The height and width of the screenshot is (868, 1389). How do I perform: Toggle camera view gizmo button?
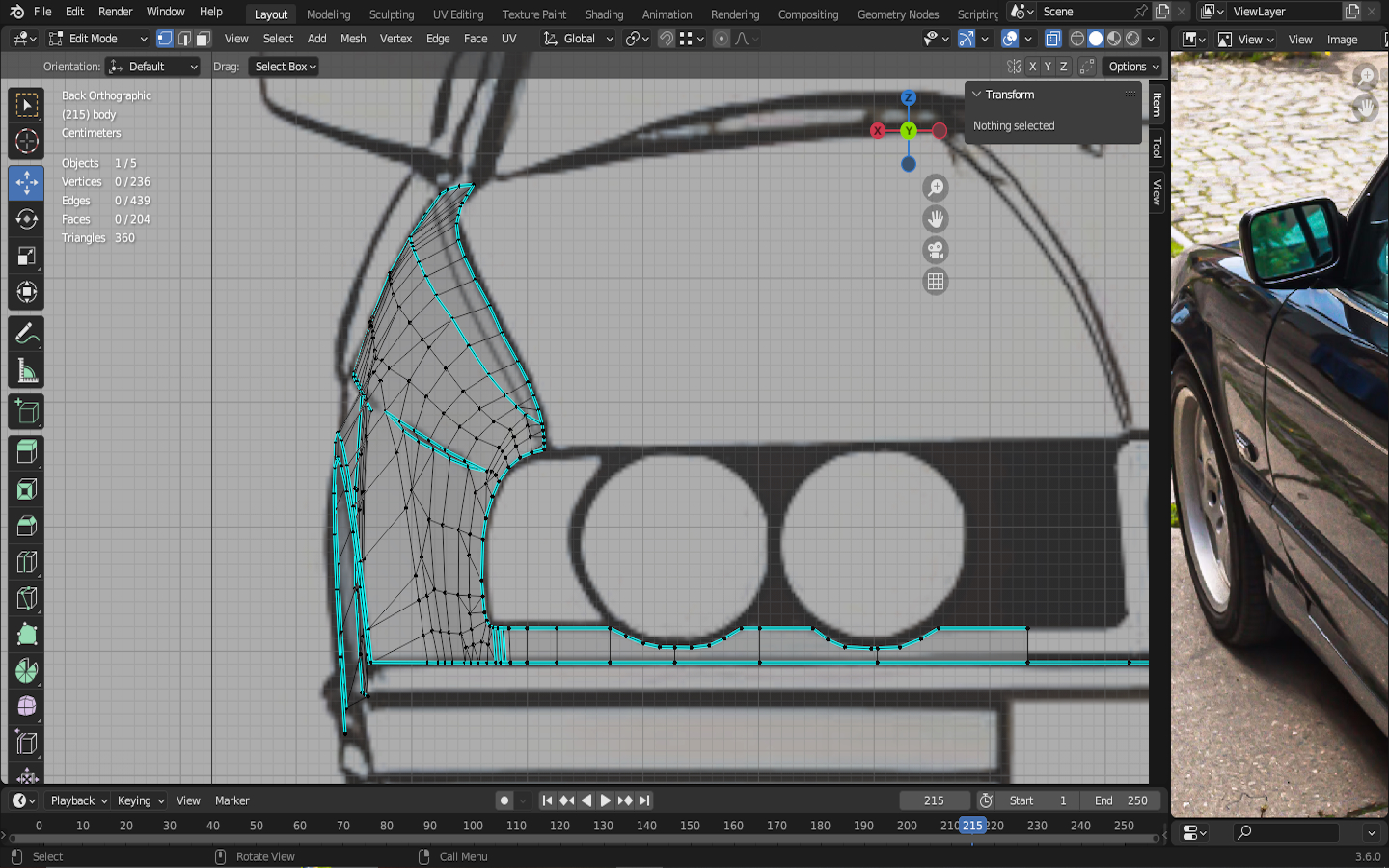click(935, 251)
